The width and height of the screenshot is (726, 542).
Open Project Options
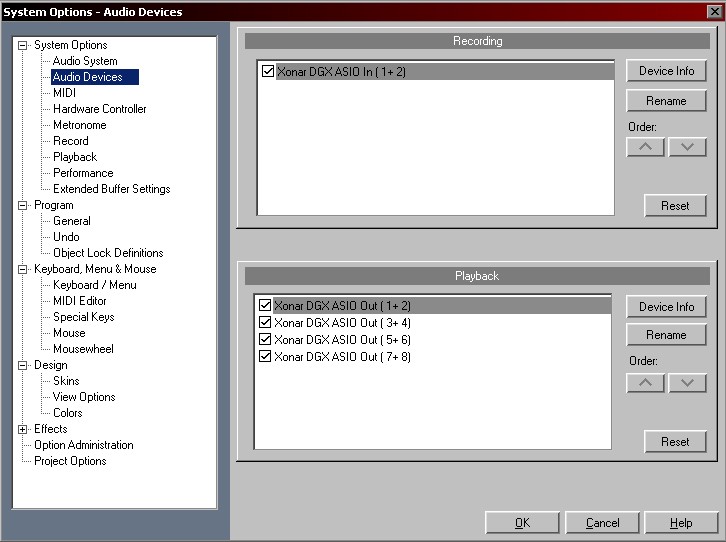pyautogui.click(x=70, y=461)
